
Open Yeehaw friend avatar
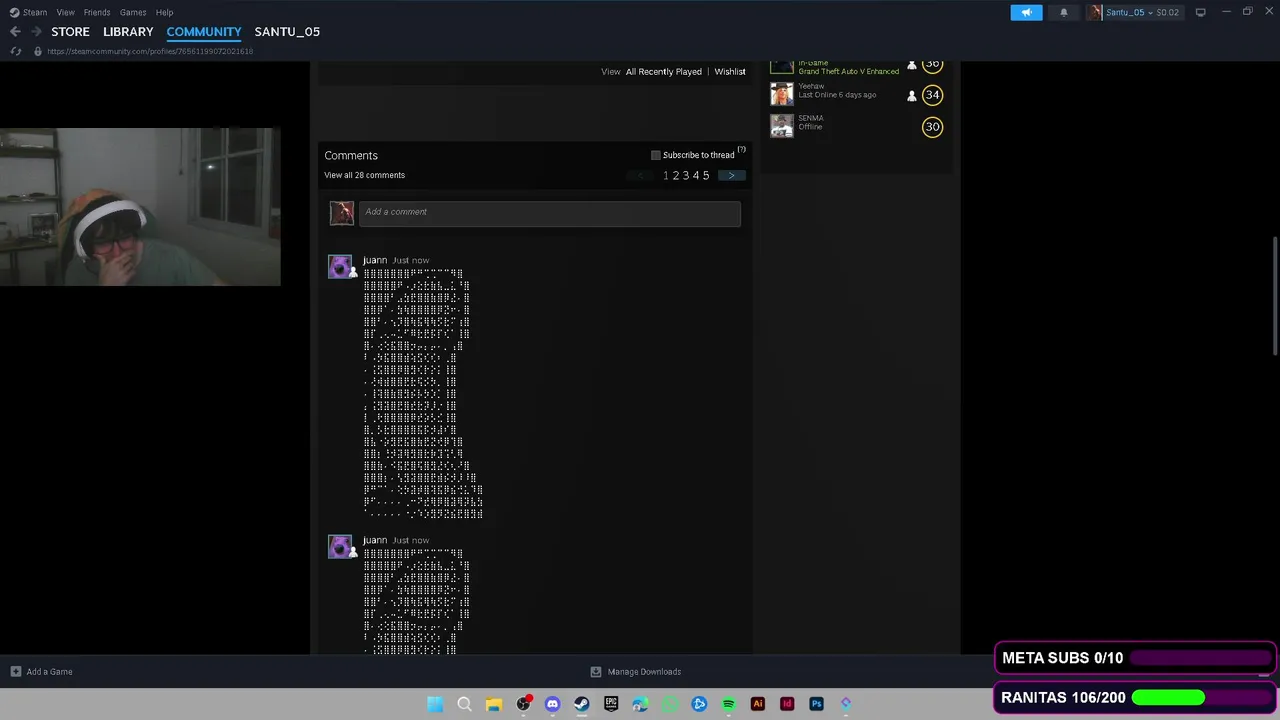[x=782, y=94]
